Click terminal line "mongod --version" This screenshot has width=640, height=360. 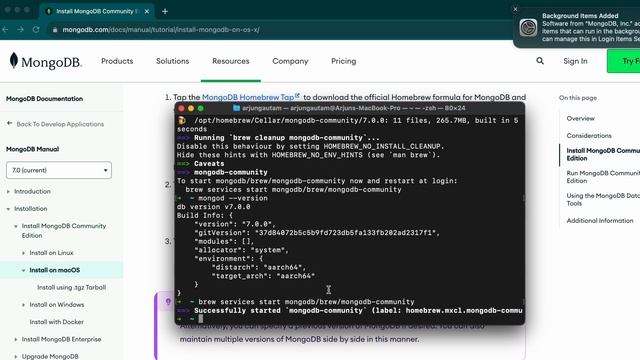coord(233,198)
